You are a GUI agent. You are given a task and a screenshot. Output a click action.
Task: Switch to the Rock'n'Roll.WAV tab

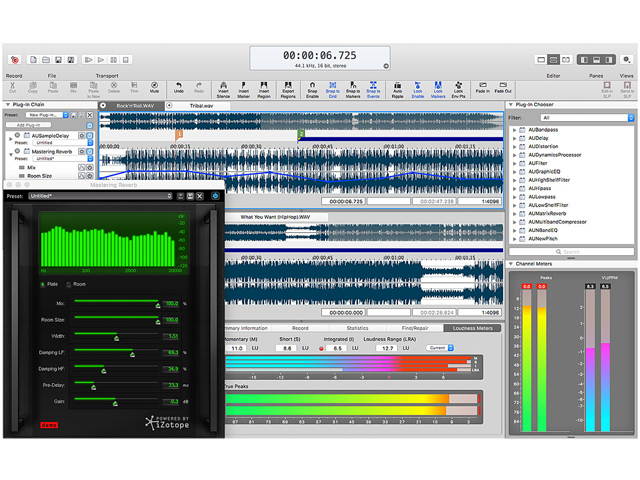pyautogui.click(x=135, y=106)
